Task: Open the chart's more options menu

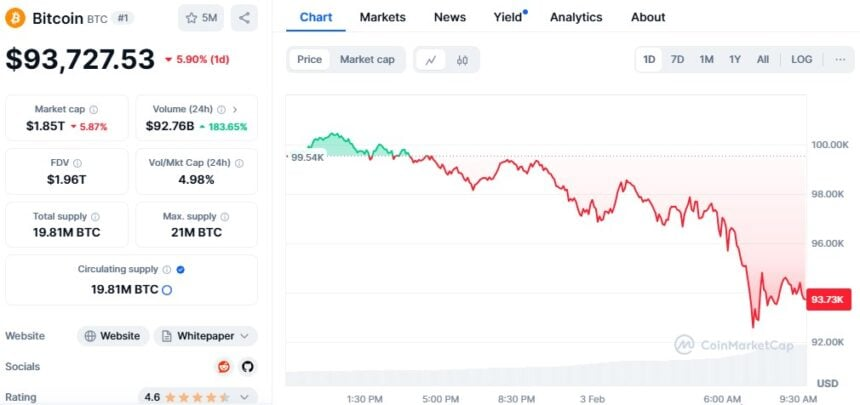Action: pyautogui.click(x=839, y=60)
